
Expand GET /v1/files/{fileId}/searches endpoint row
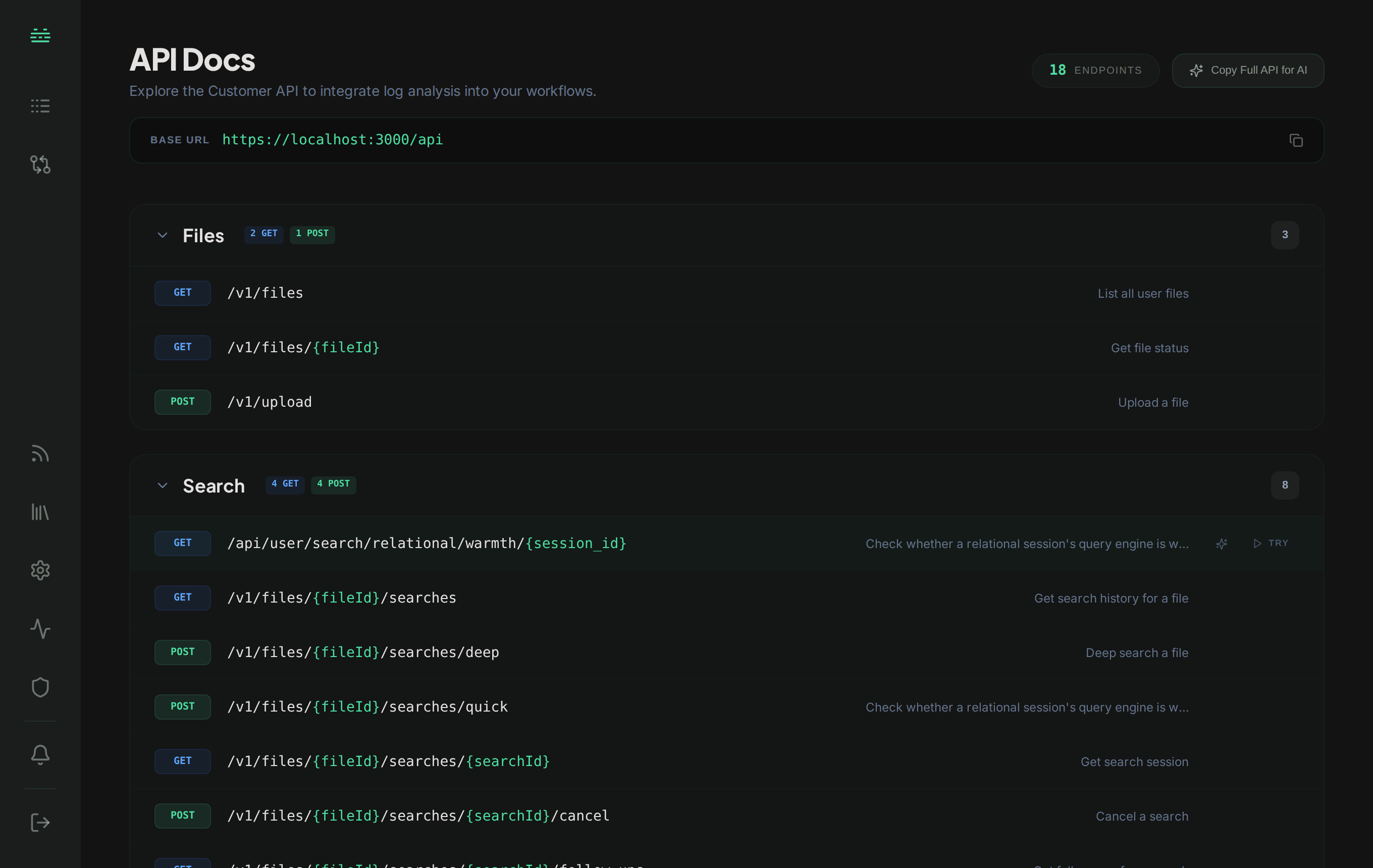726,598
